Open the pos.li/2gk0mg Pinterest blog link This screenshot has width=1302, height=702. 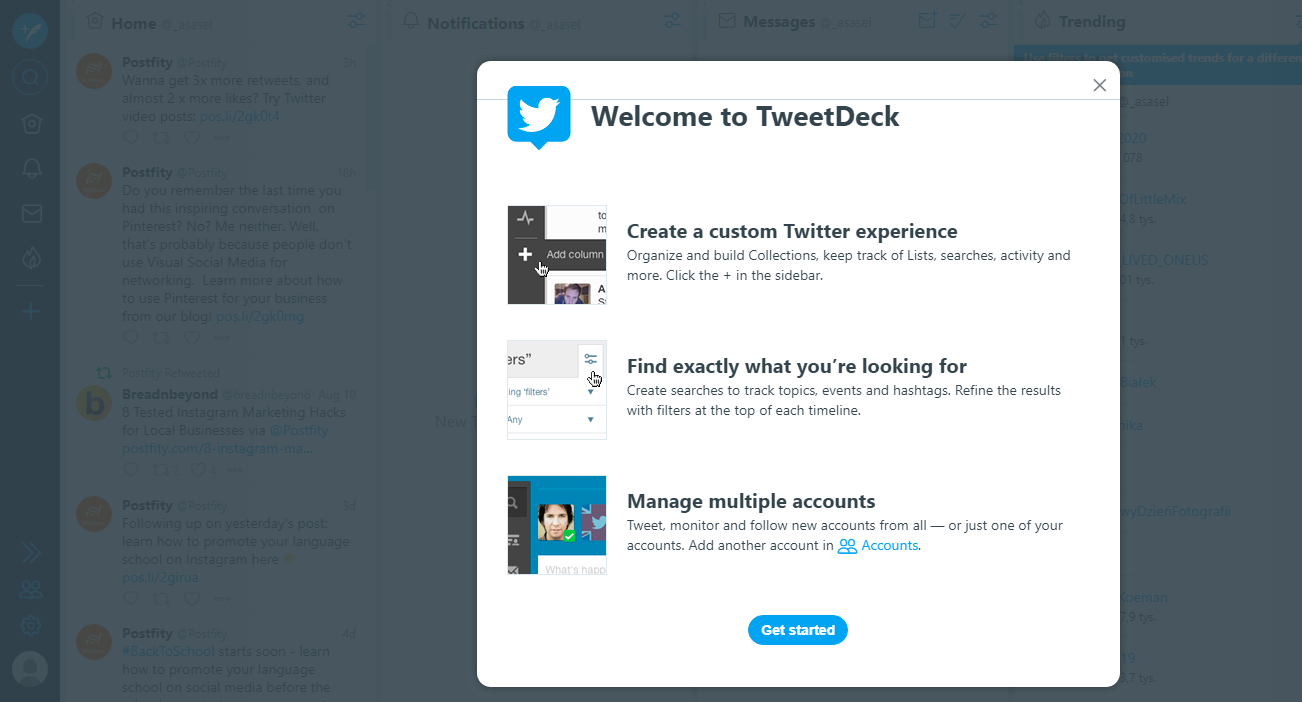[260, 316]
